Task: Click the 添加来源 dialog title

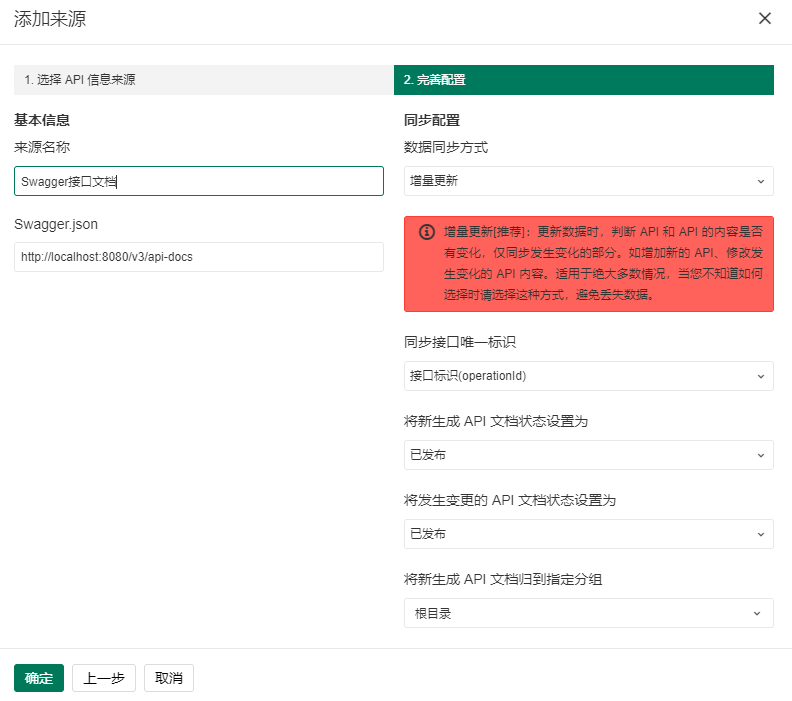Action: (50, 19)
